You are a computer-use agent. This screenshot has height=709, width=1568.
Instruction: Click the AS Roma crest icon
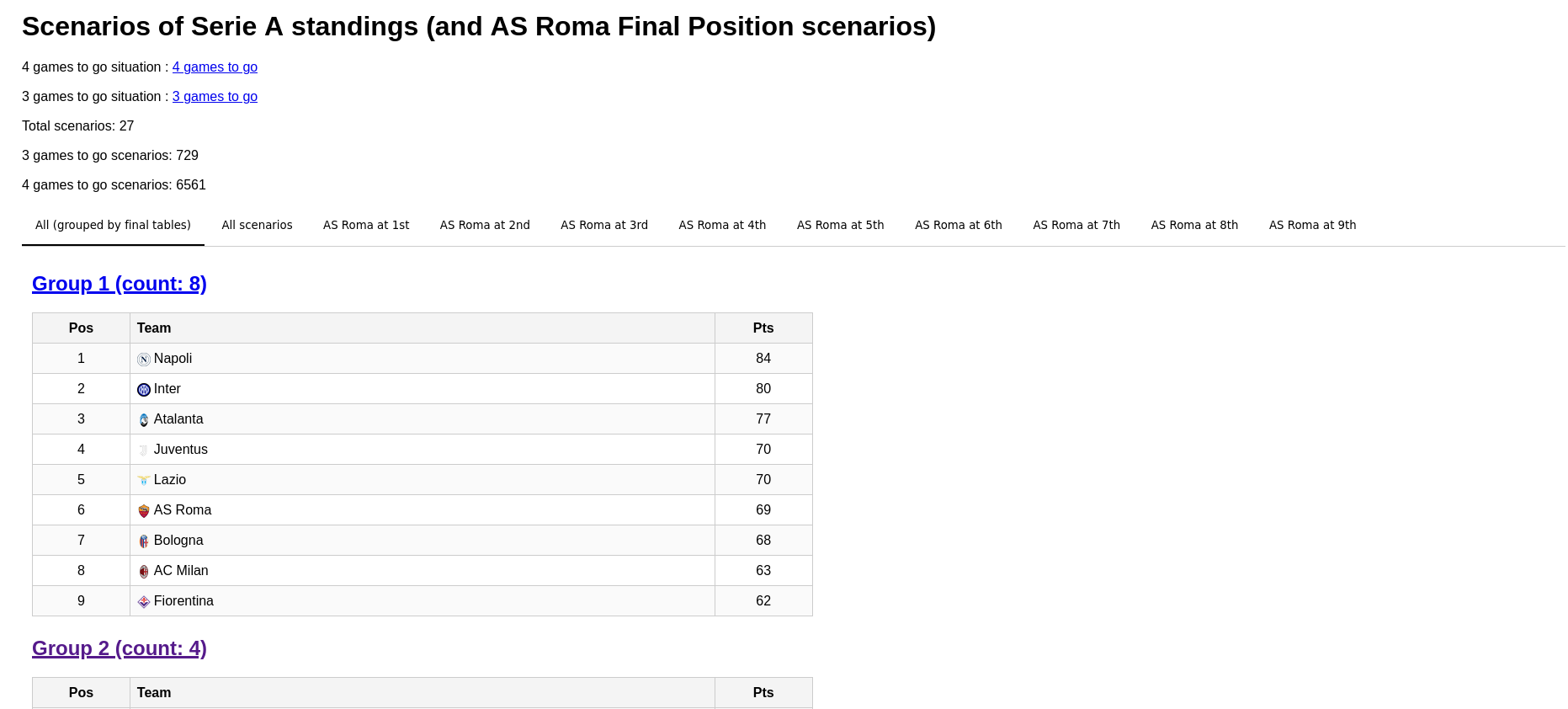click(x=144, y=511)
